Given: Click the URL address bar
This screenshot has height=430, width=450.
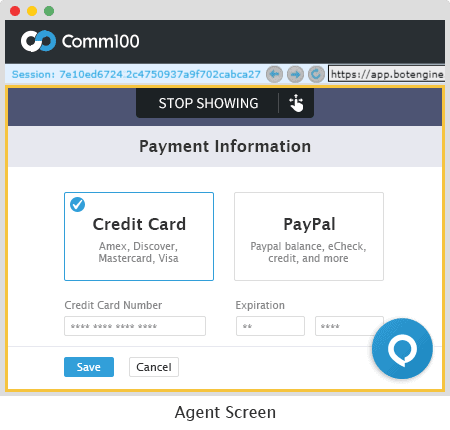Looking at the screenshot, I should (387, 74).
